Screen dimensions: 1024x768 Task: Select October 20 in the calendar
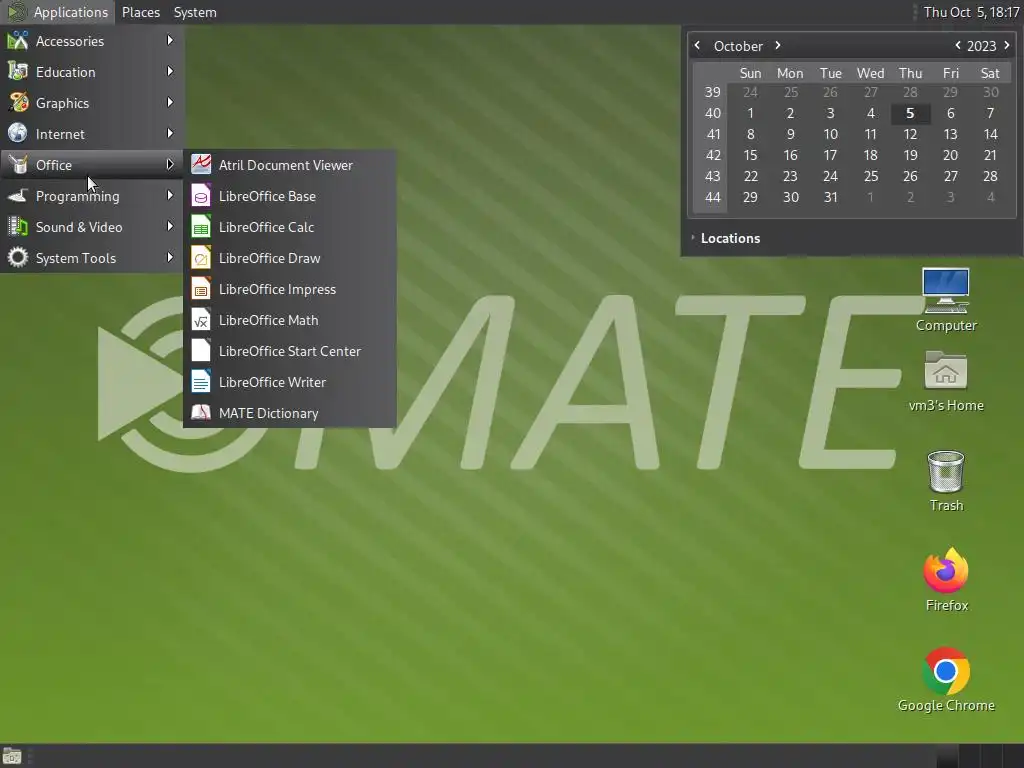[950, 155]
